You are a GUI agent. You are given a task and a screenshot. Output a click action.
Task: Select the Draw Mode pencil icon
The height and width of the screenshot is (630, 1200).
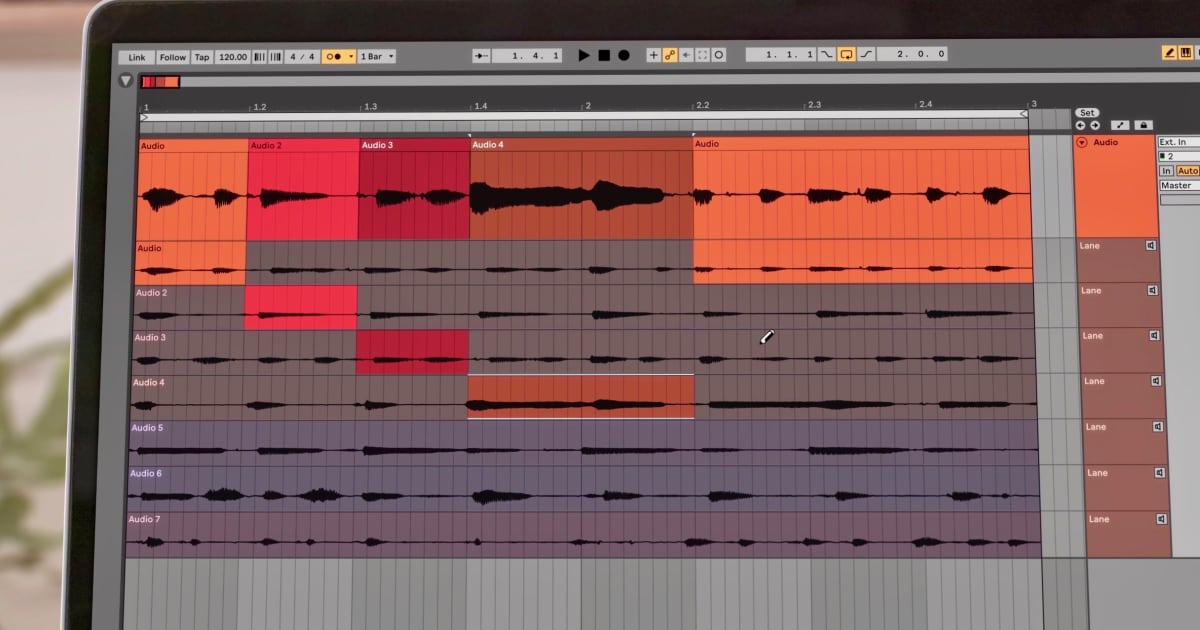point(1169,53)
